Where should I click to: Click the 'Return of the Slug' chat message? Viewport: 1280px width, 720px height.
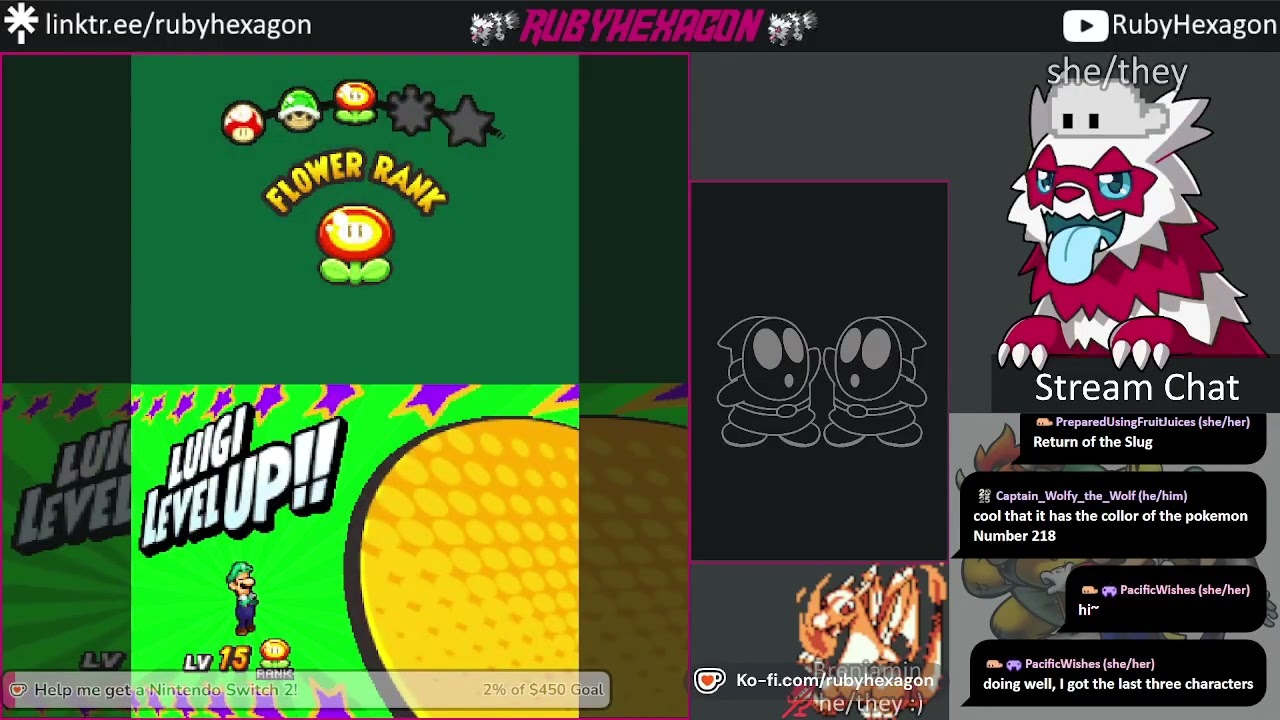(1093, 442)
